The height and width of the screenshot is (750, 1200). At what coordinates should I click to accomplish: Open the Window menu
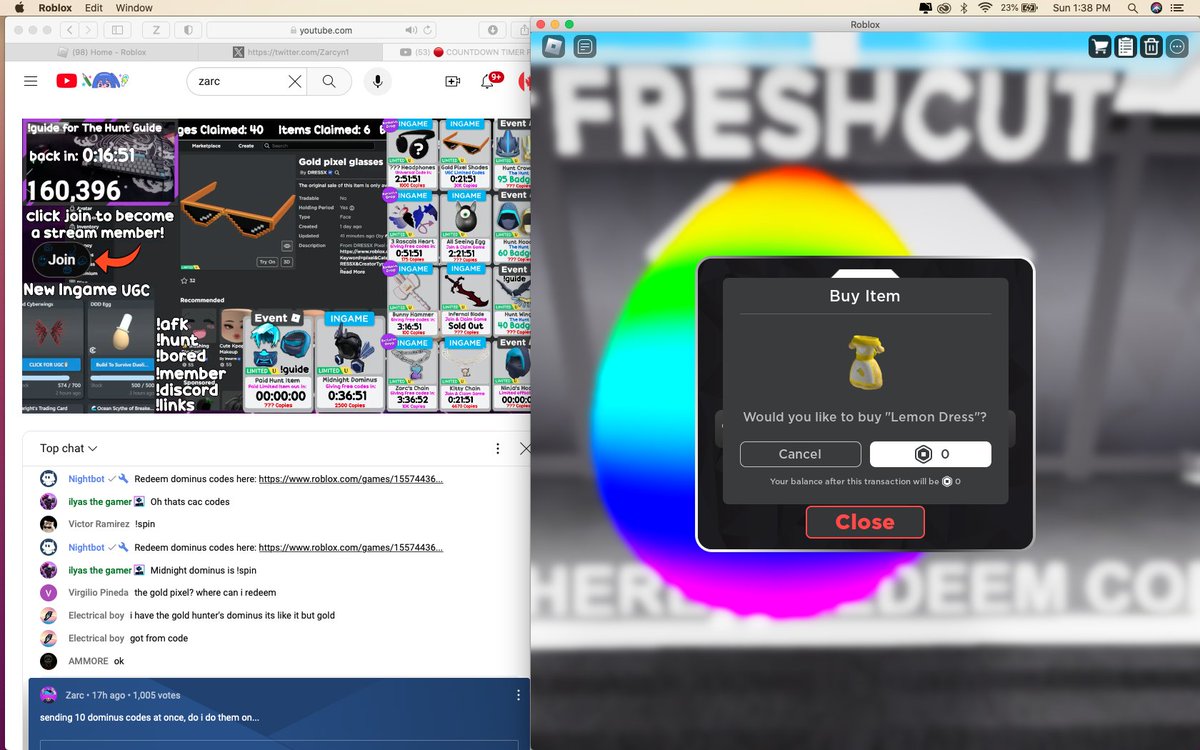click(x=134, y=7)
